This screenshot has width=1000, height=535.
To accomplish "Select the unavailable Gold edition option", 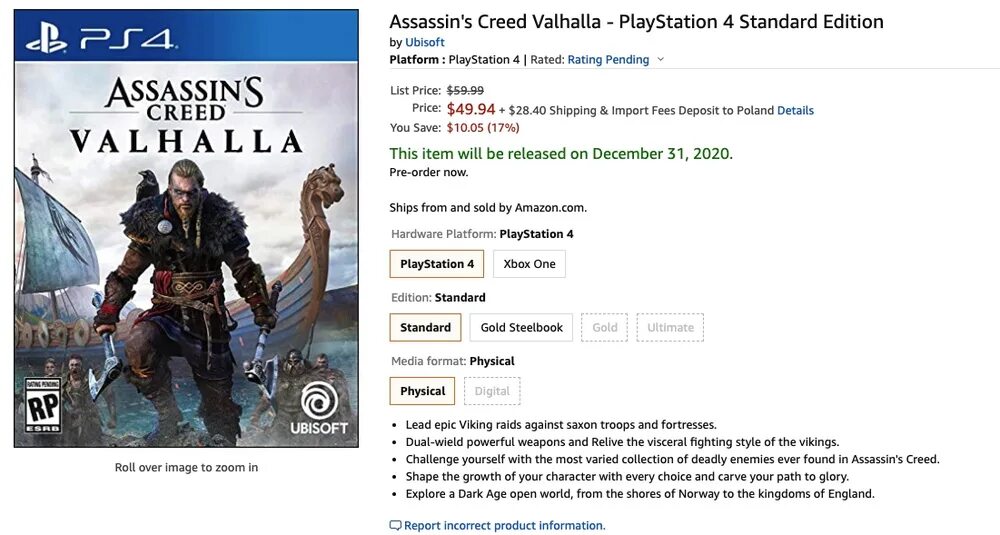I will click(604, 327).
